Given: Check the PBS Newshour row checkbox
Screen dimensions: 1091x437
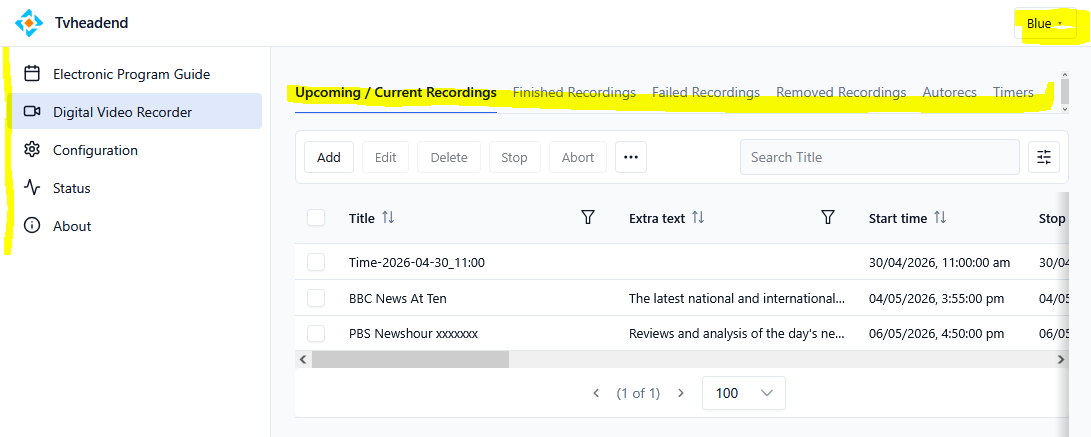Looking at the screenshot, I should pos(316,334).
